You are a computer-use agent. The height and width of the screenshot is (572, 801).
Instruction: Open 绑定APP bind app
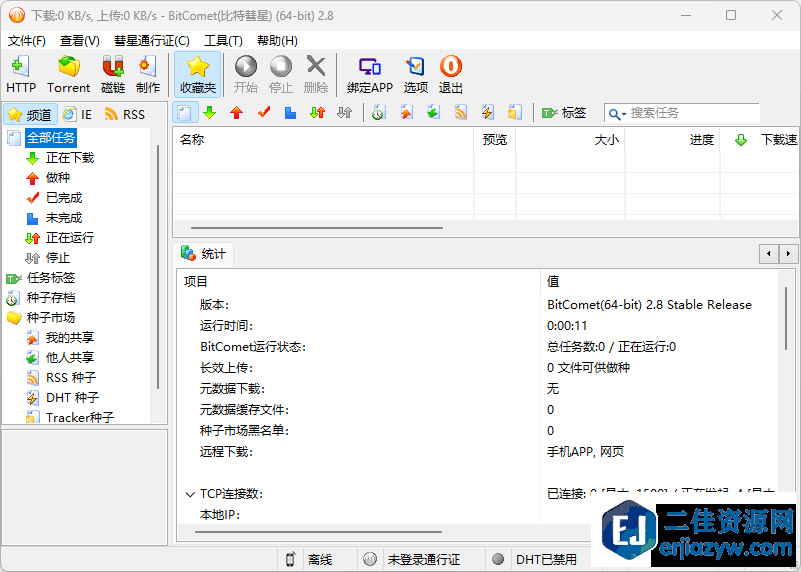coord(369,75)
